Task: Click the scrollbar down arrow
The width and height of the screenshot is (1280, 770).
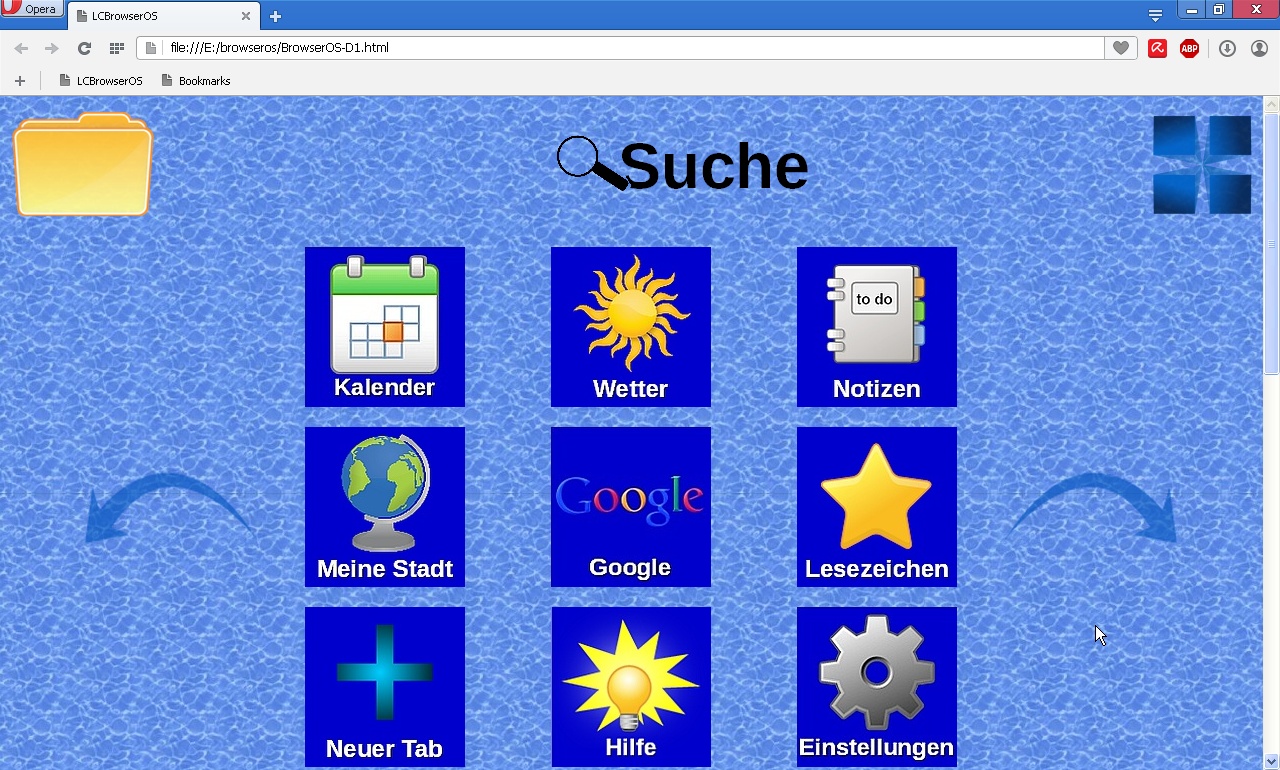Action: click(1271, 761)
